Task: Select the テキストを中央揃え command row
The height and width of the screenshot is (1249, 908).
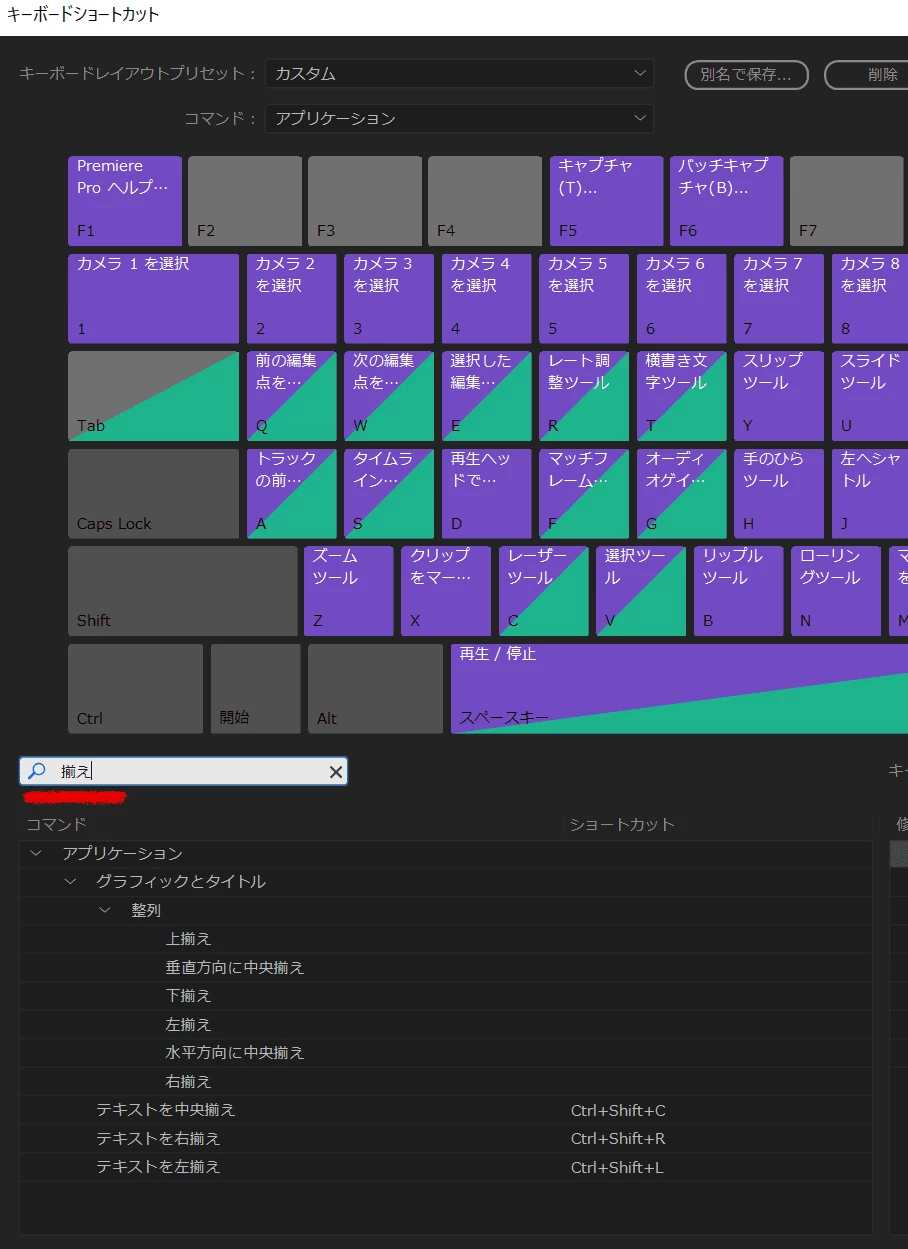Action: [446, 1110]
